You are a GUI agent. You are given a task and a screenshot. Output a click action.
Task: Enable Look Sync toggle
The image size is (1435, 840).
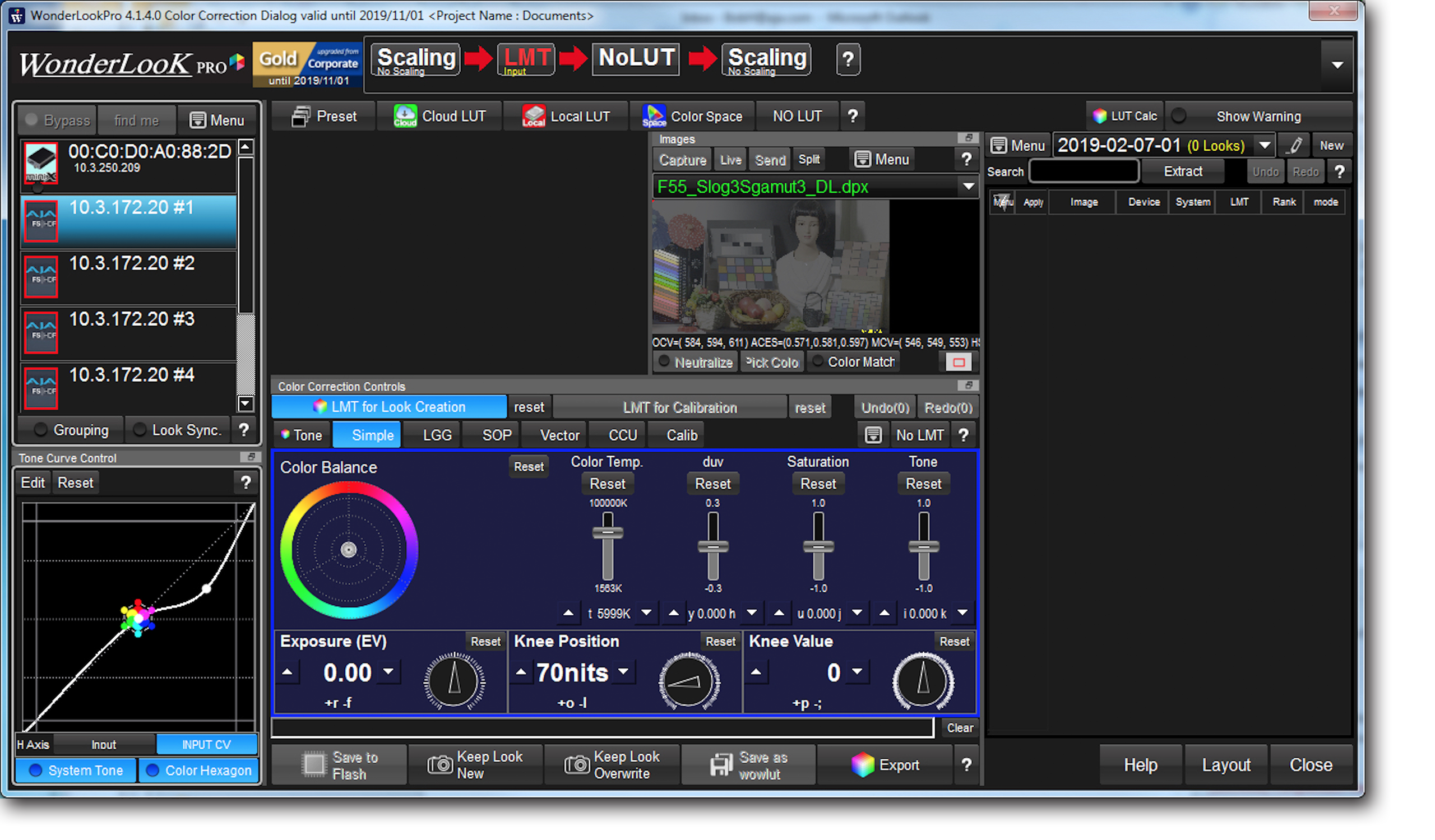[x=140, y=430]
